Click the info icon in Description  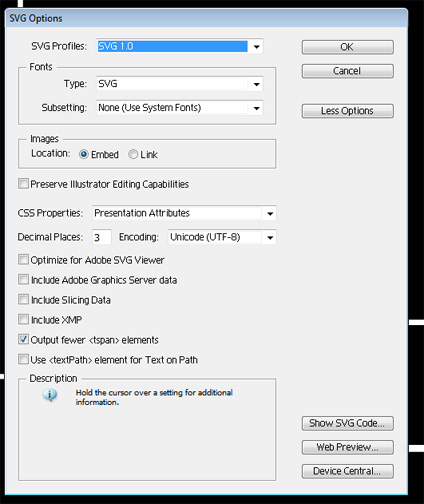pos(50,395)
